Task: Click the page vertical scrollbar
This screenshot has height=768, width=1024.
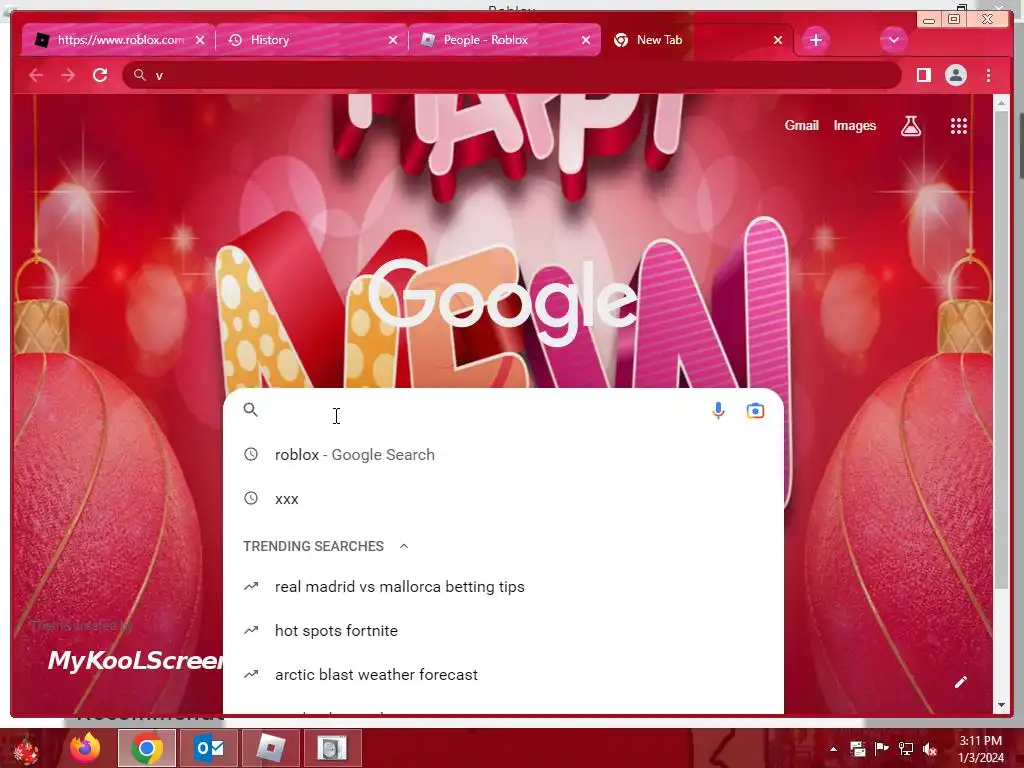Action: [x=1001, y=349]
